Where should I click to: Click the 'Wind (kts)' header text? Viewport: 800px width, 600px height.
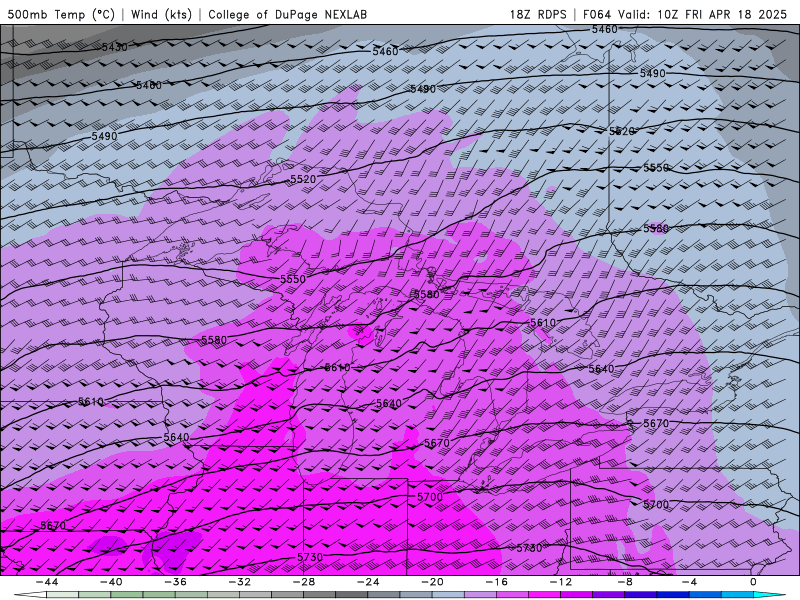point(161,15)
